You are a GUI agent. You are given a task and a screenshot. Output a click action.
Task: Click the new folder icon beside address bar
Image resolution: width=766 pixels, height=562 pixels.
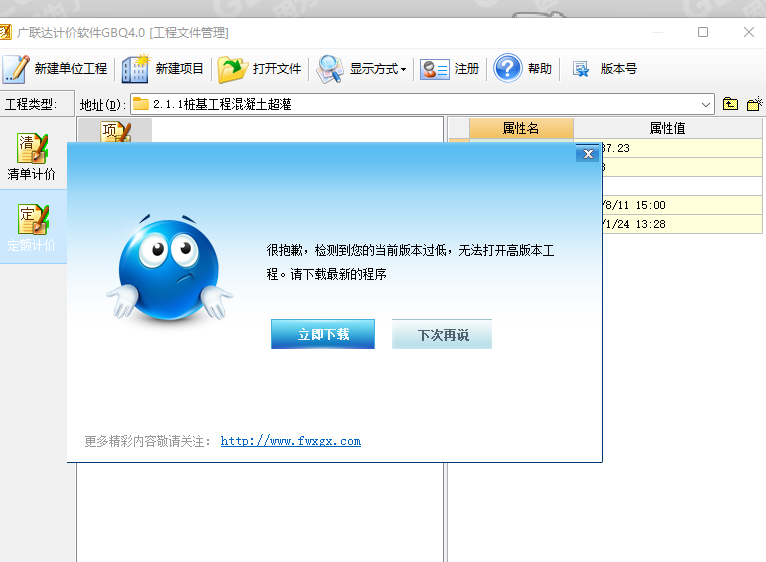[754, 104]
